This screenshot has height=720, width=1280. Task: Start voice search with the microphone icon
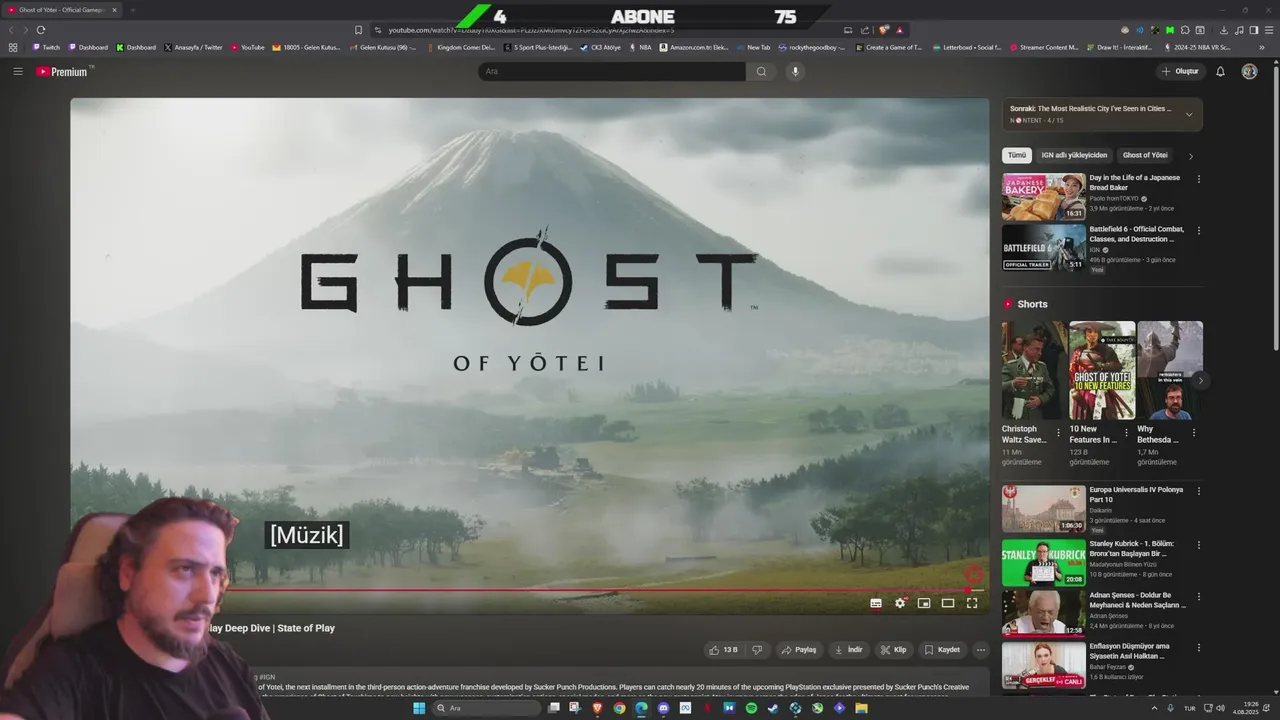796,71
